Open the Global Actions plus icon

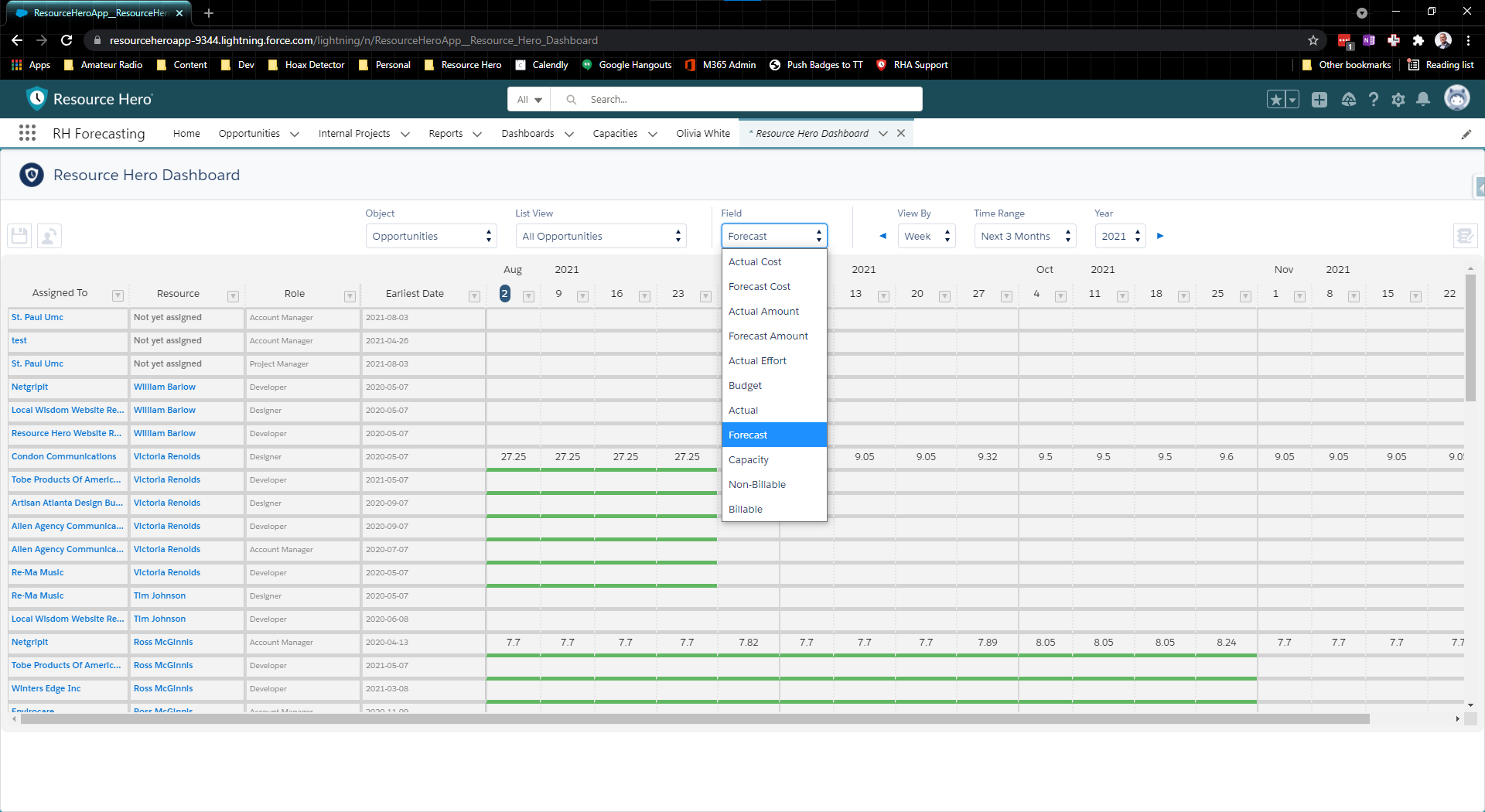[x=1319, y=99]
